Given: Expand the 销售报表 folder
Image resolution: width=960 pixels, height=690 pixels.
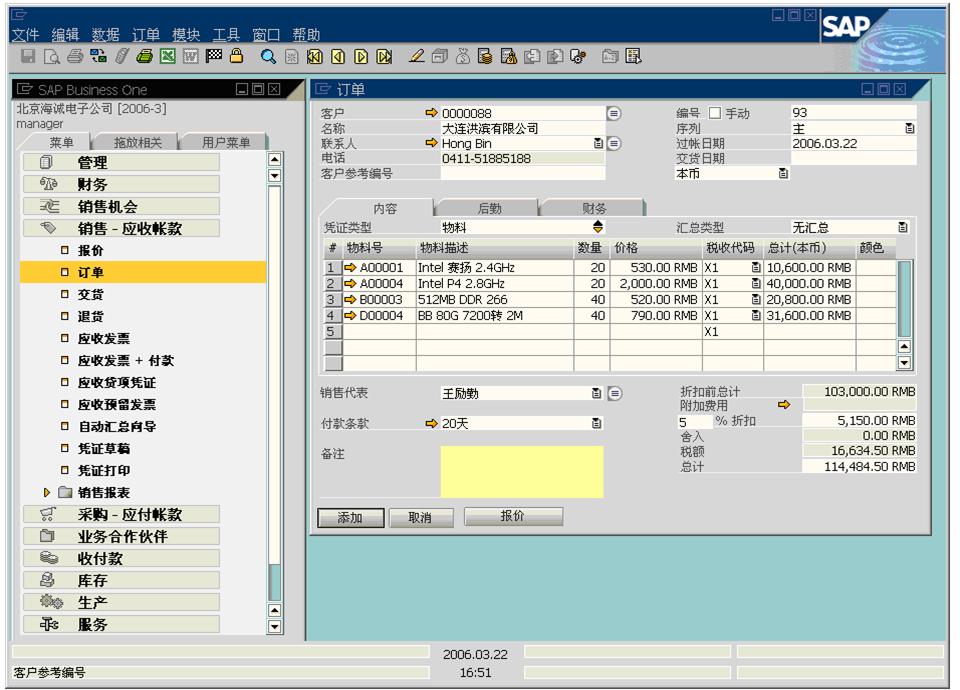Looking at the screenshot, I should [47, 492].
